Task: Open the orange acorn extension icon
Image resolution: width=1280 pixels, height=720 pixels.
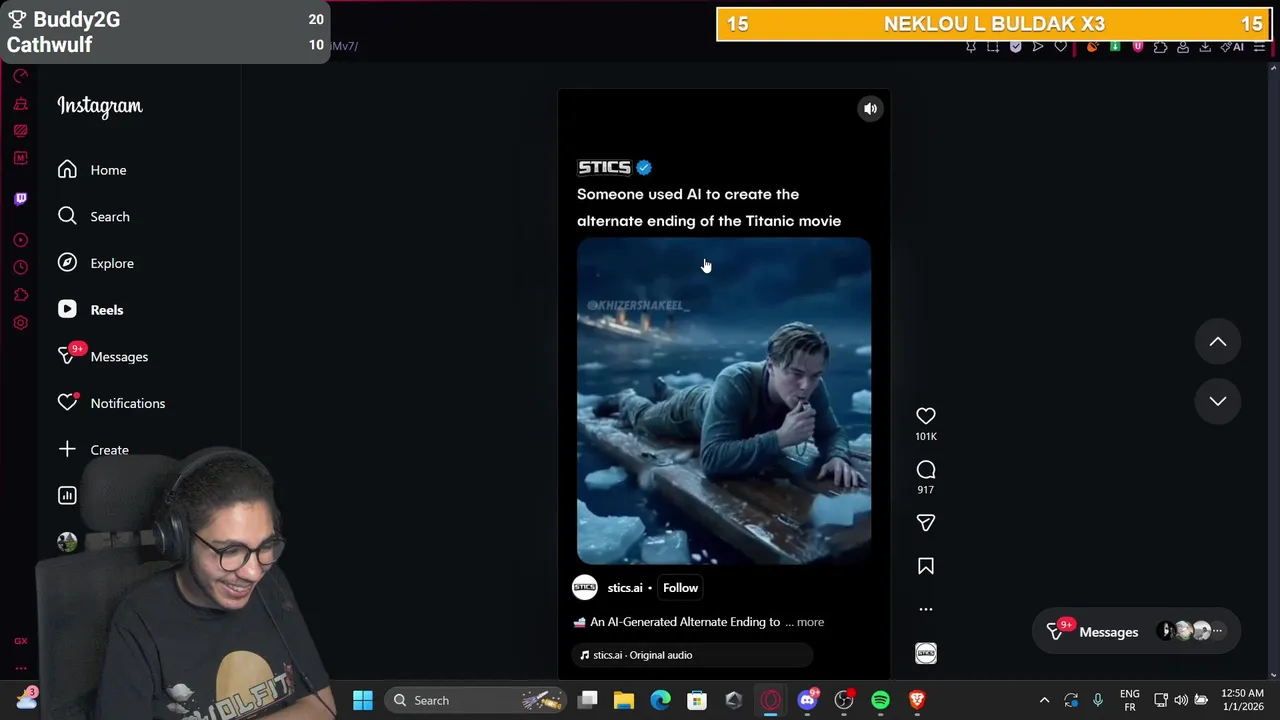Action: click(1093, 47)
